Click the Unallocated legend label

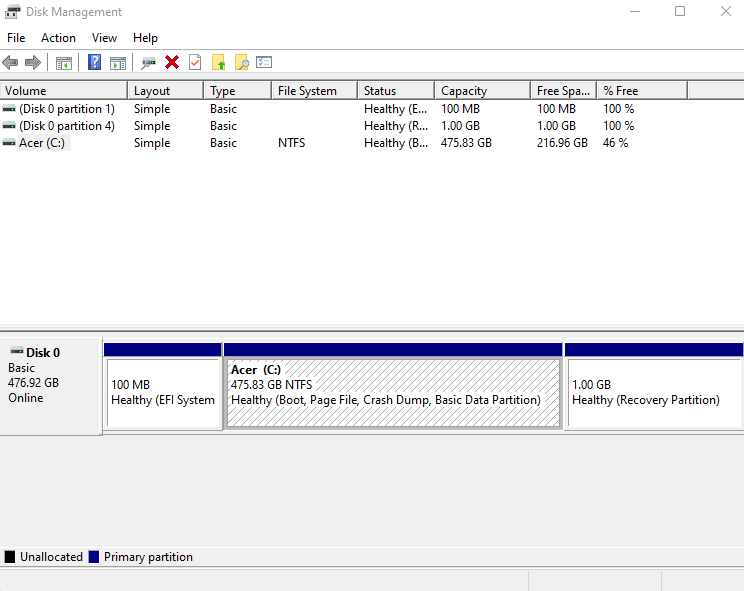point(51,557)
